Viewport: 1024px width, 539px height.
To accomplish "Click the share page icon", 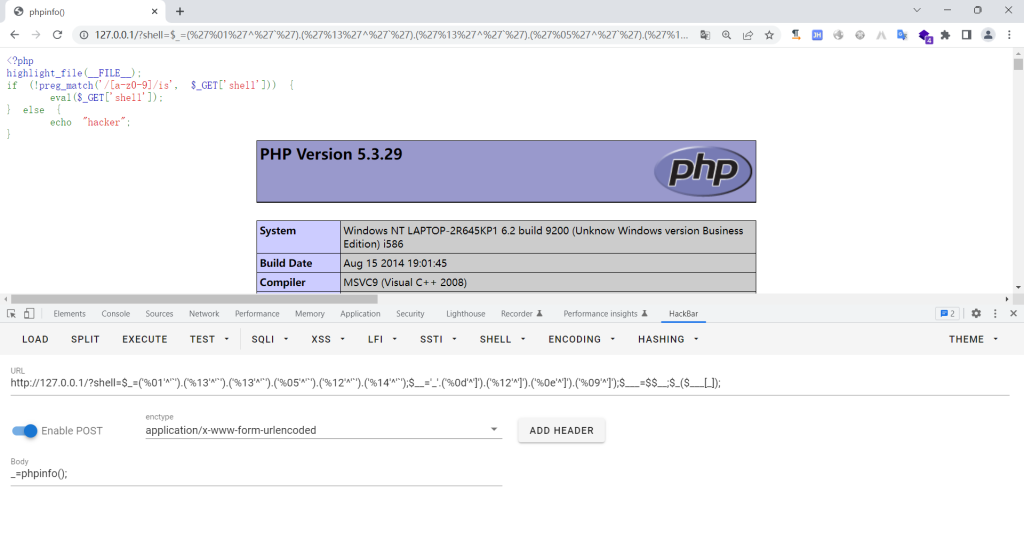I will [x=747, y=34].
